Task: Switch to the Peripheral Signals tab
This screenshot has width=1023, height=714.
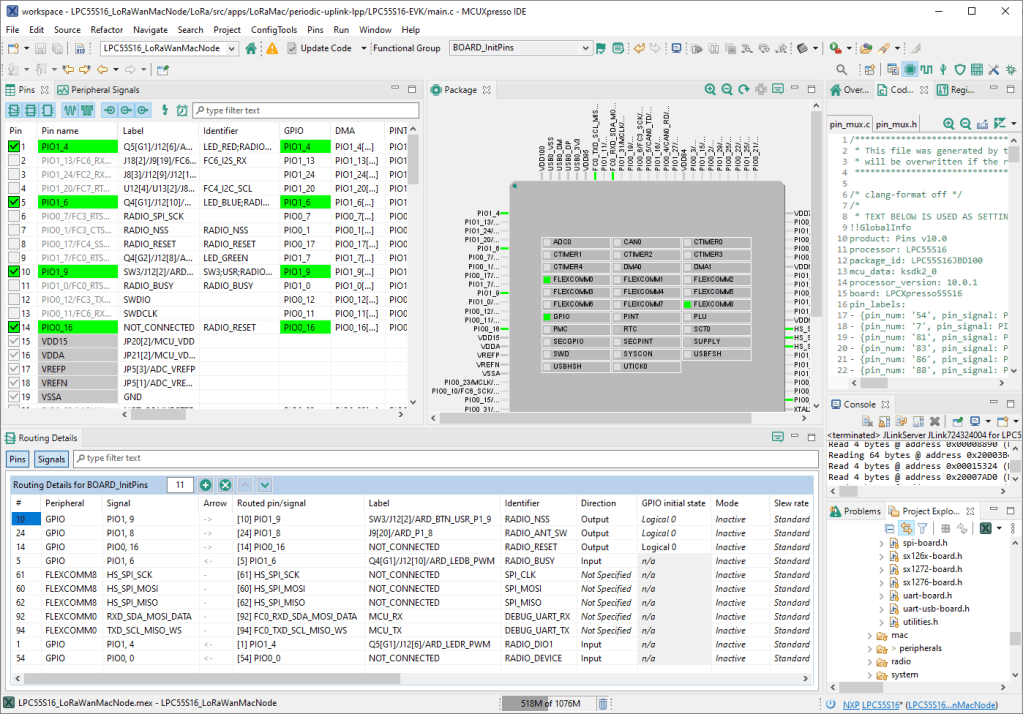Action: click(x=104, y=90)
